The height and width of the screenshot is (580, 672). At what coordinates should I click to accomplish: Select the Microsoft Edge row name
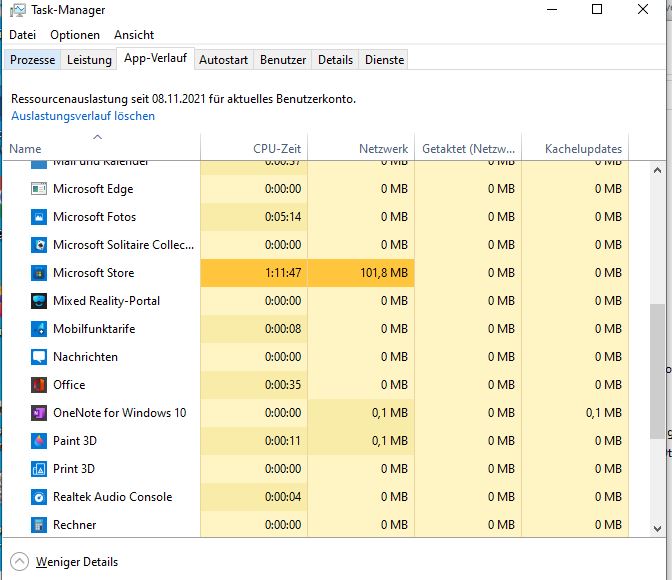[x=93, y=189]
